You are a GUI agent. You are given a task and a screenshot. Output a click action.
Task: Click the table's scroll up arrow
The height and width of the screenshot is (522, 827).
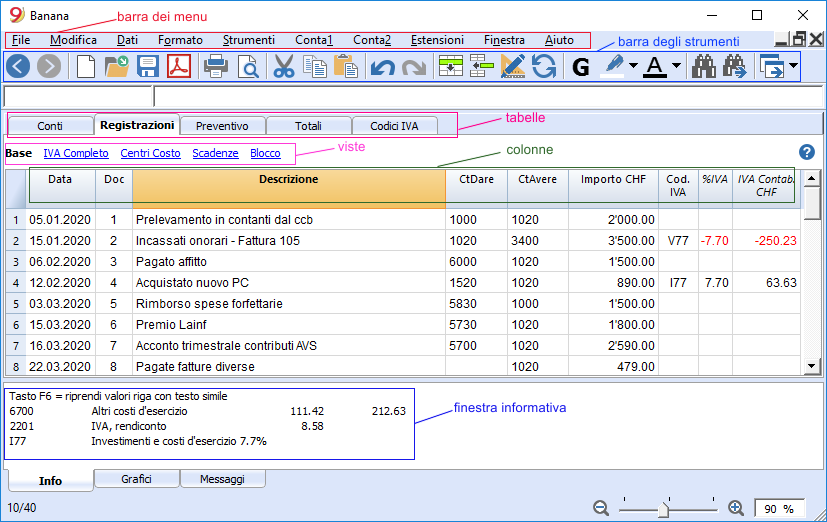812,179
